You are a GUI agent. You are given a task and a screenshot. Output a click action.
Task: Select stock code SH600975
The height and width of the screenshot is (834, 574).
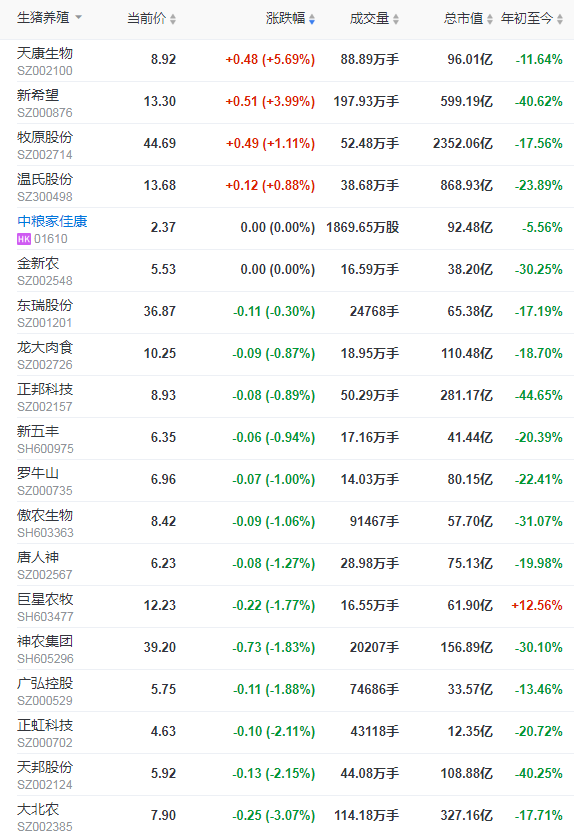tap(45, 449)
